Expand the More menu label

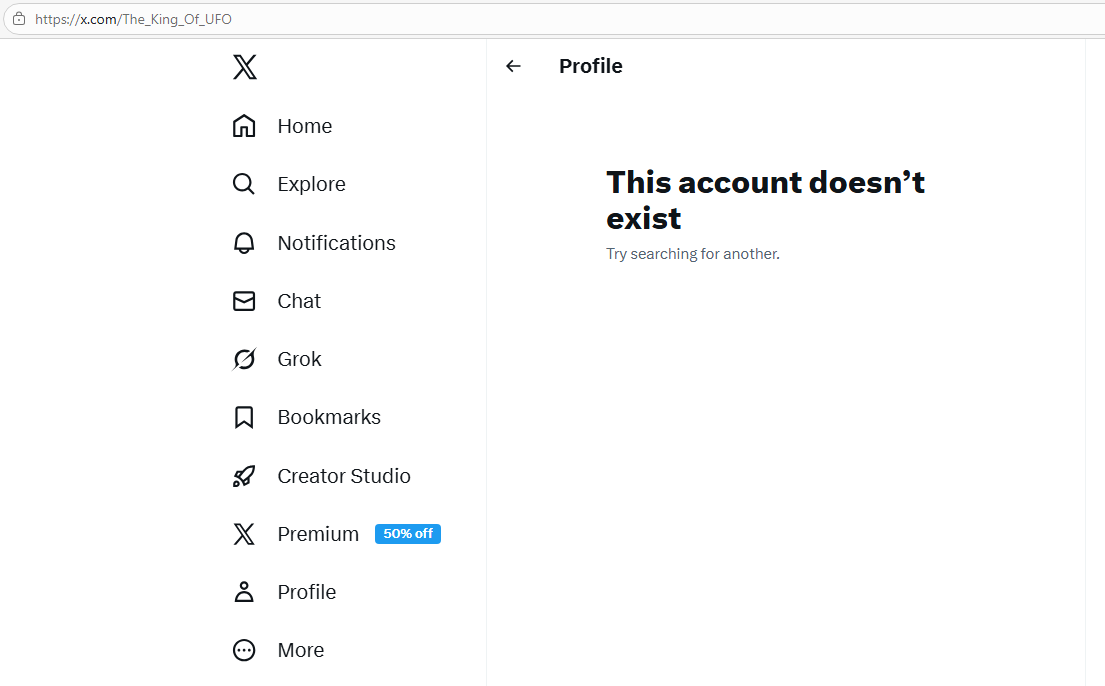coord(301,650)
